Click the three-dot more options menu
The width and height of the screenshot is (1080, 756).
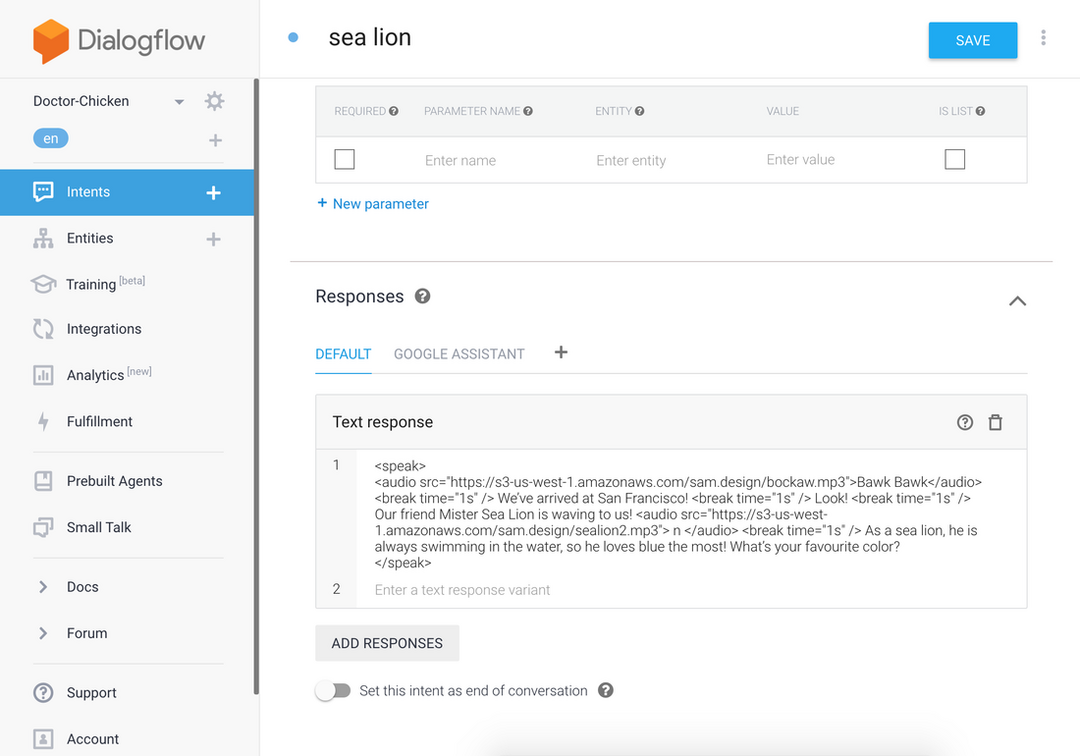(1043, 38)
